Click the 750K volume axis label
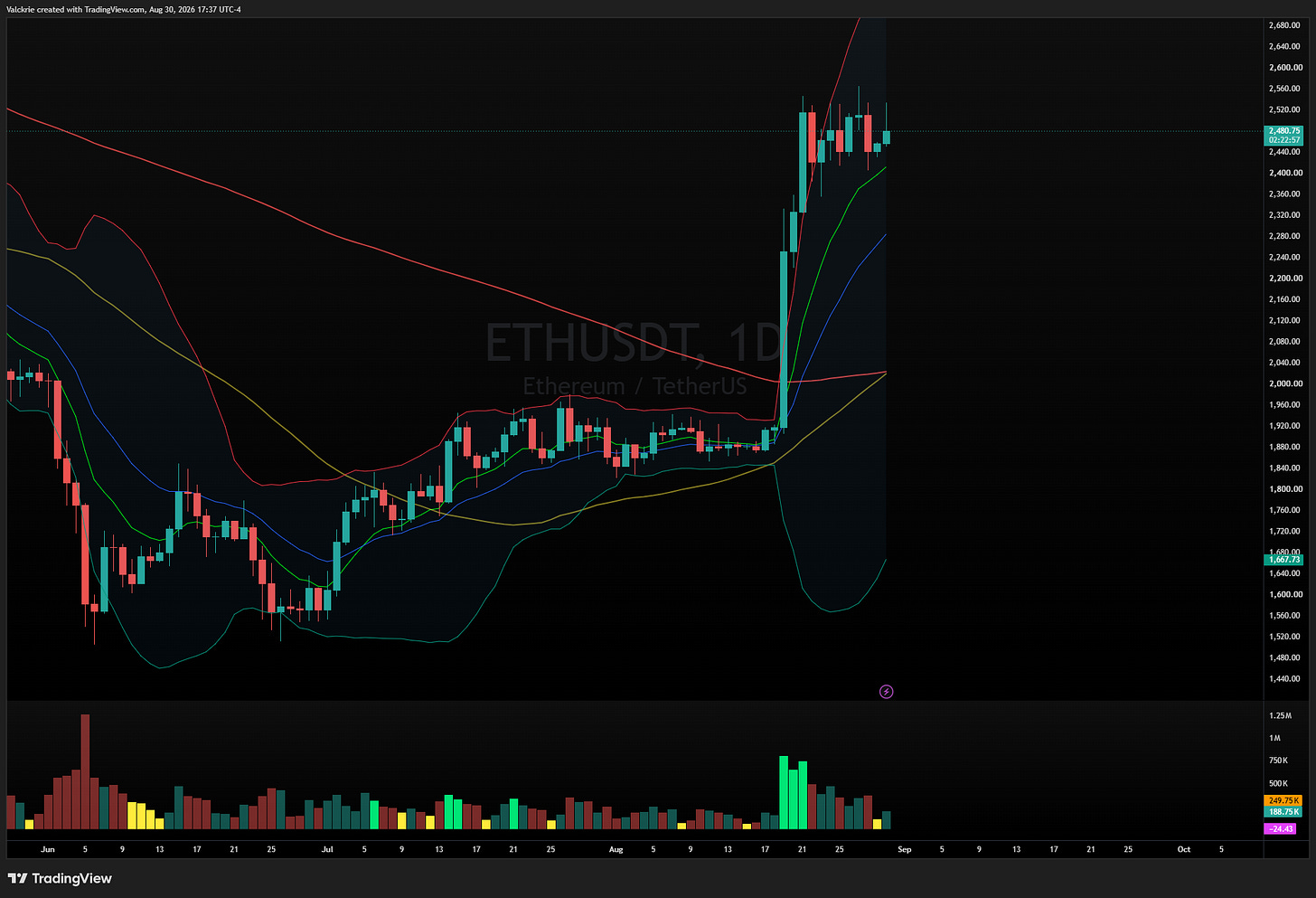Image resolution: width=1316 pixels, height=898 pixels. click(x=1277, y=761)
